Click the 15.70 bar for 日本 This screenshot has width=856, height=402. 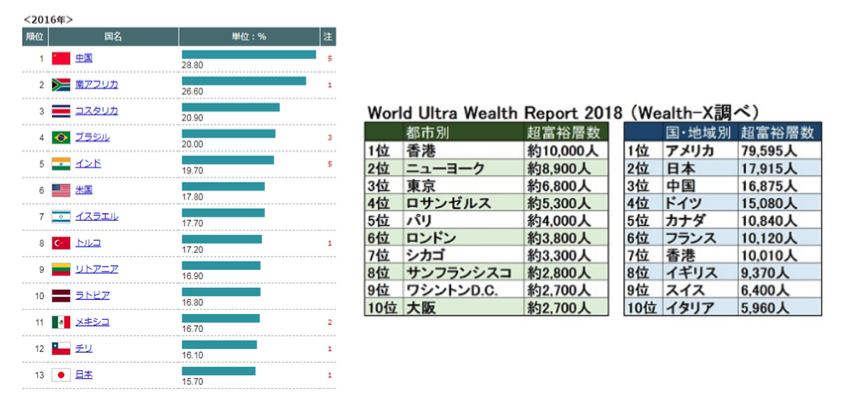click(x=218, y=371)
